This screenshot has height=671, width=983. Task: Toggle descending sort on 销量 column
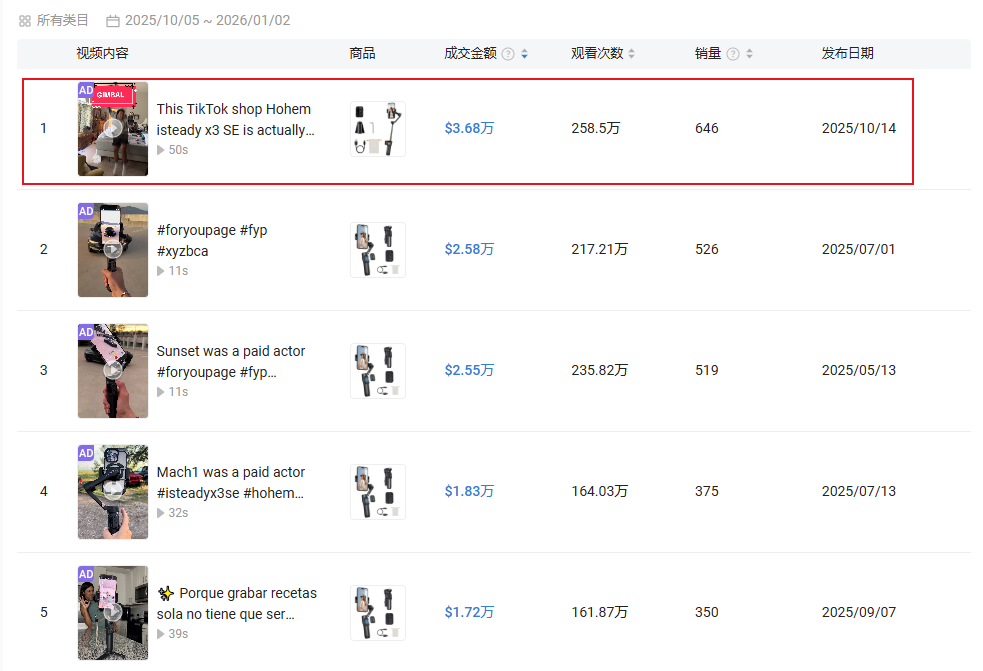pos(750,58)
